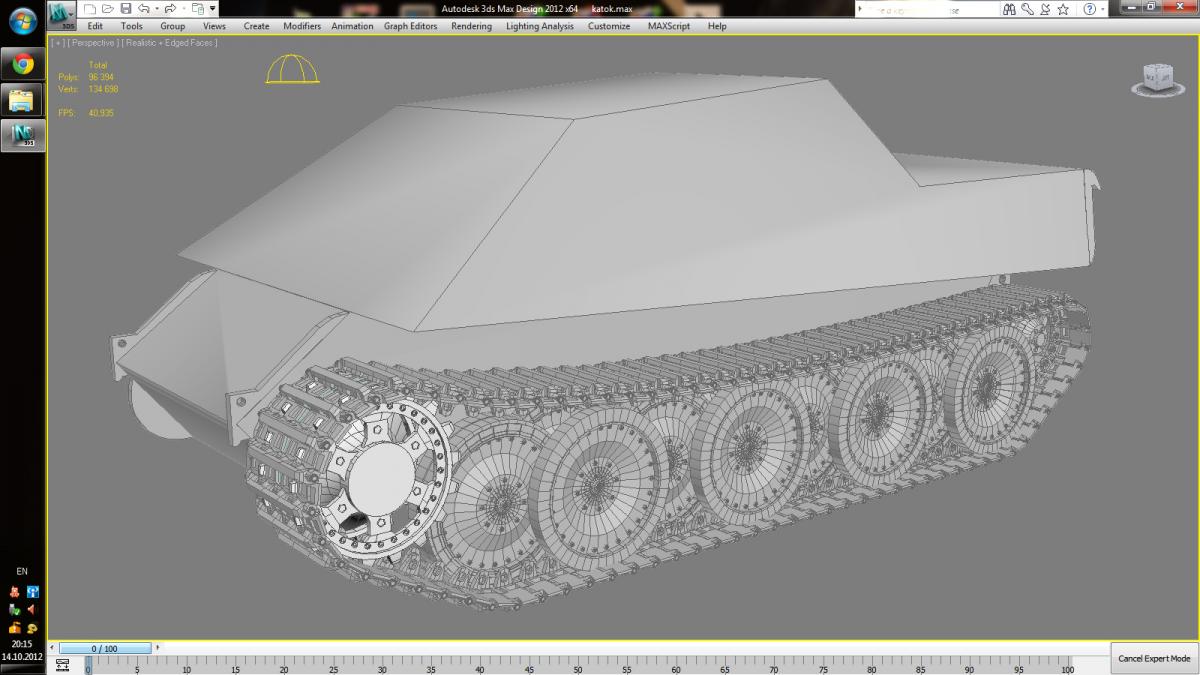Screen dimensions: 1200x675
Task: Click the Undo arrow icon
Action: pyautogui.click(x=143, y=9)
